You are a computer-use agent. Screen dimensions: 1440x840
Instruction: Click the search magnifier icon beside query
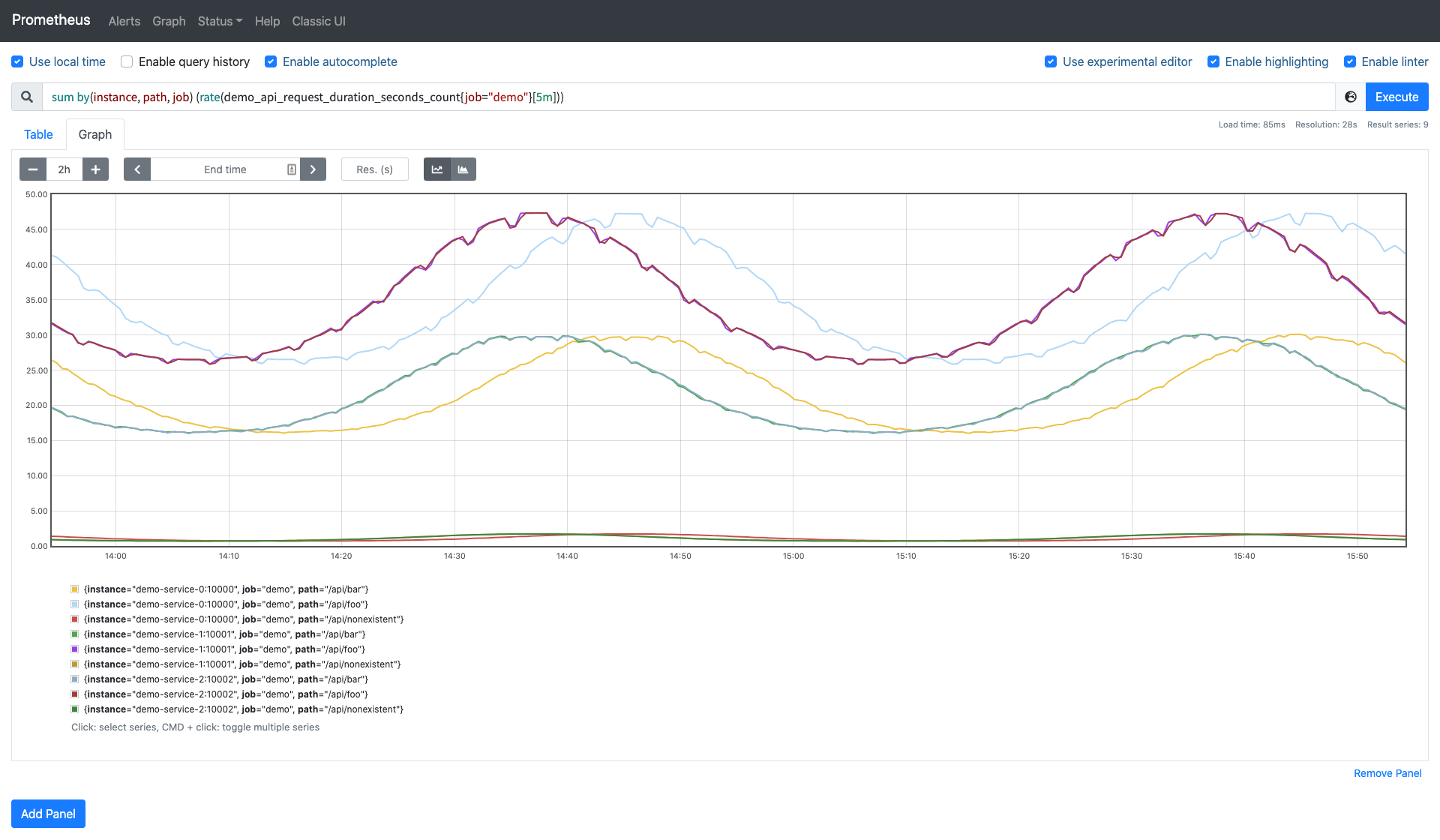tap(27, 97)
